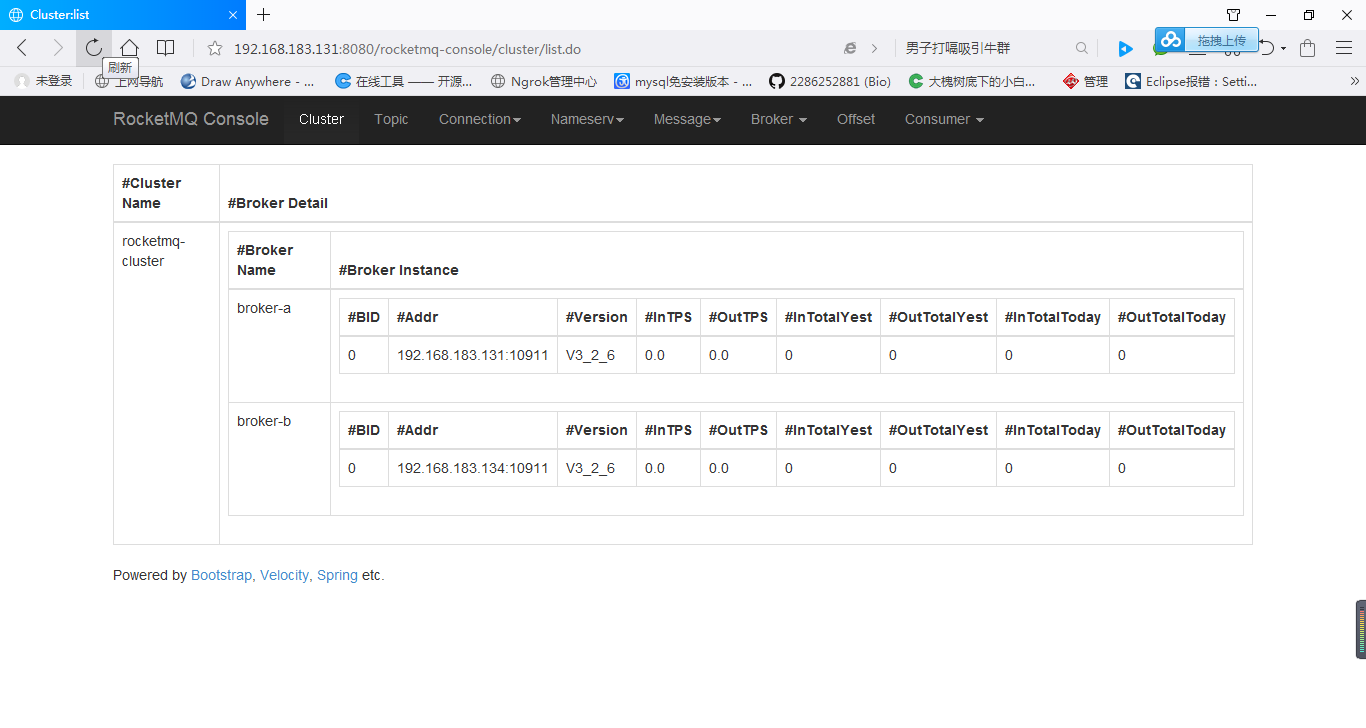Click #InTotalYest header in broker-a table
This screenshot has width=1366, height=728.
[x=828, y=317]
